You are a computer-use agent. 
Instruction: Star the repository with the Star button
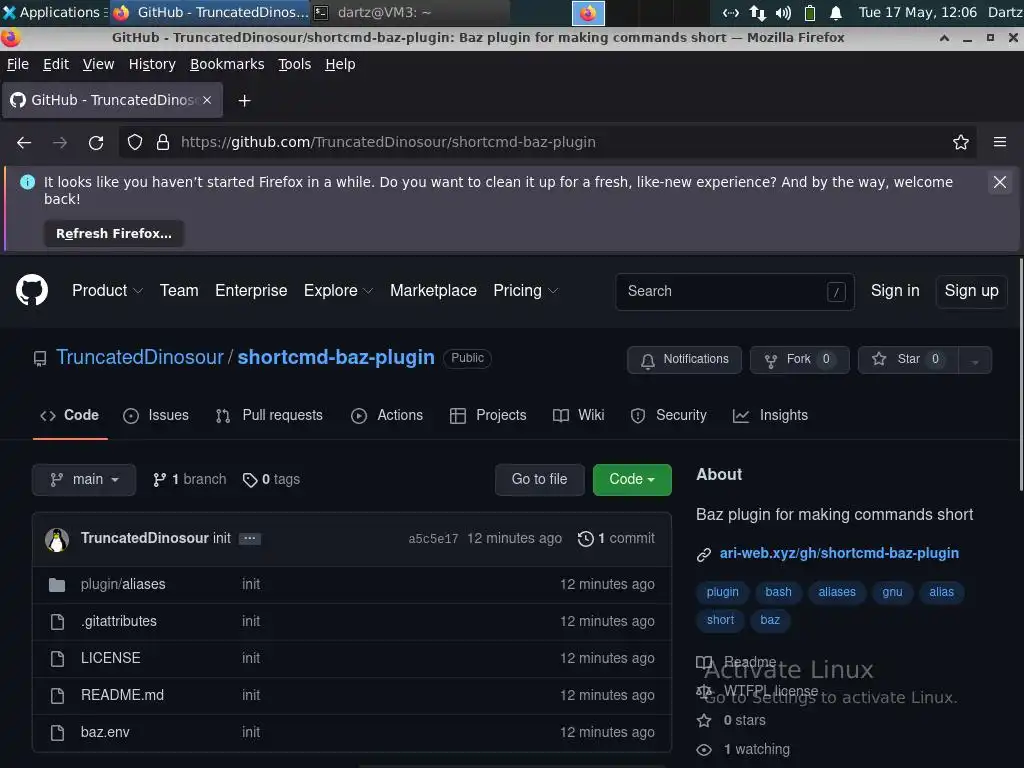tap(908, 360)
